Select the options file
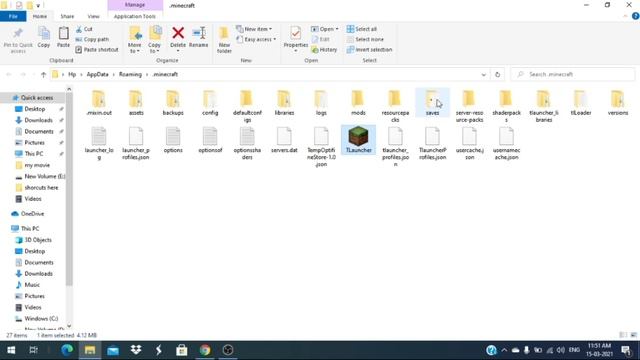Screen dimensions: 640x360 coord(173,140)
